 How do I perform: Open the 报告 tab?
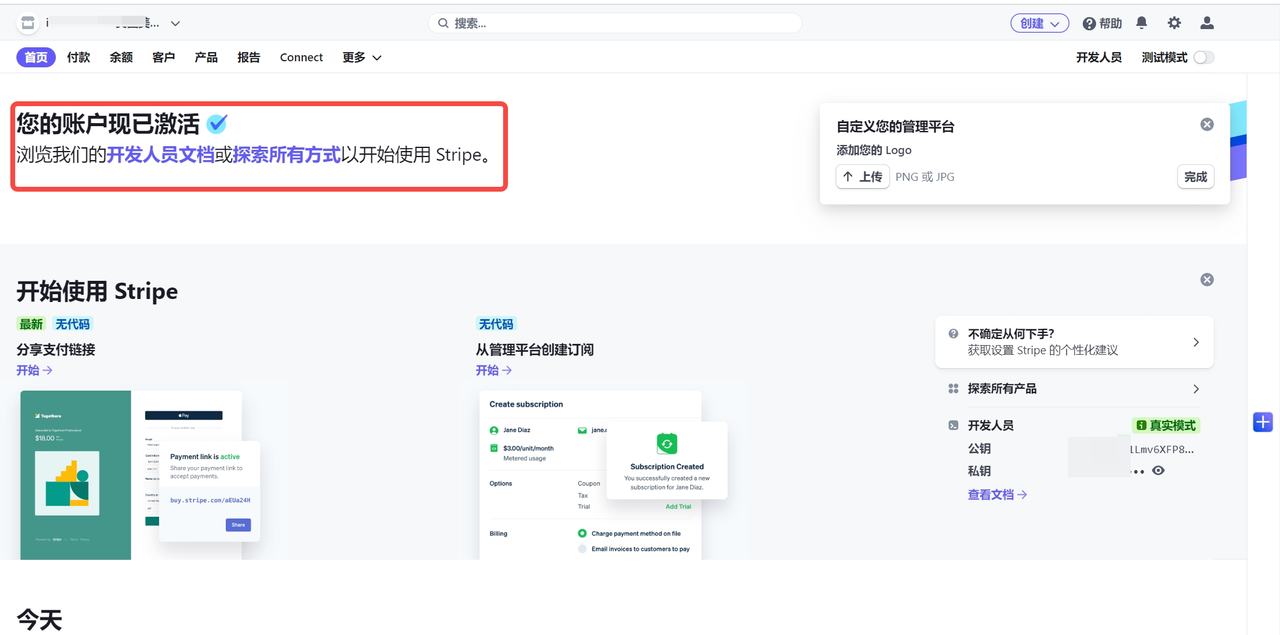(249, 57)
